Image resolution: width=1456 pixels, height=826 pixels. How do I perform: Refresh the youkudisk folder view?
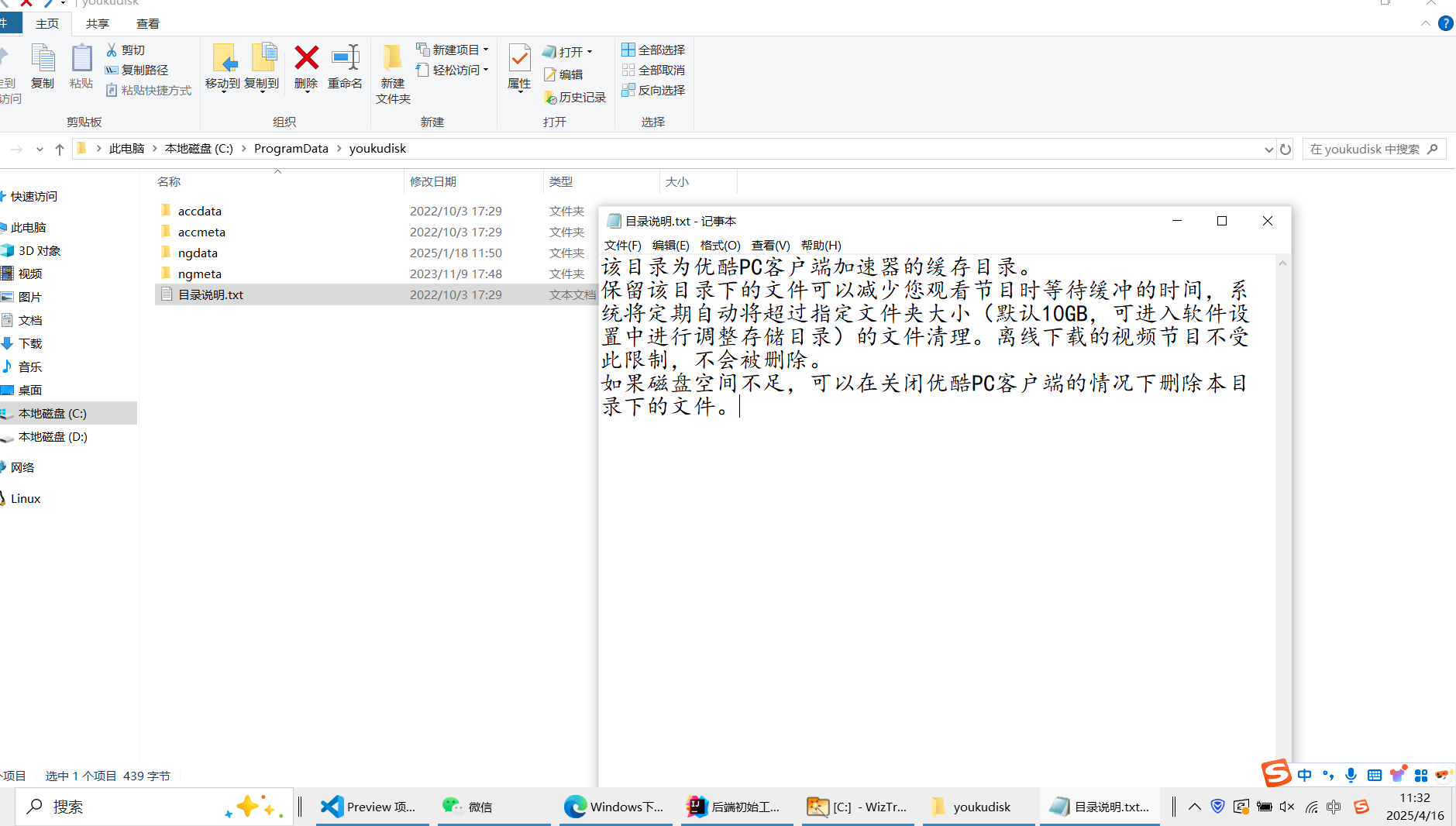pyautogui.click(x=1286, y=149)
